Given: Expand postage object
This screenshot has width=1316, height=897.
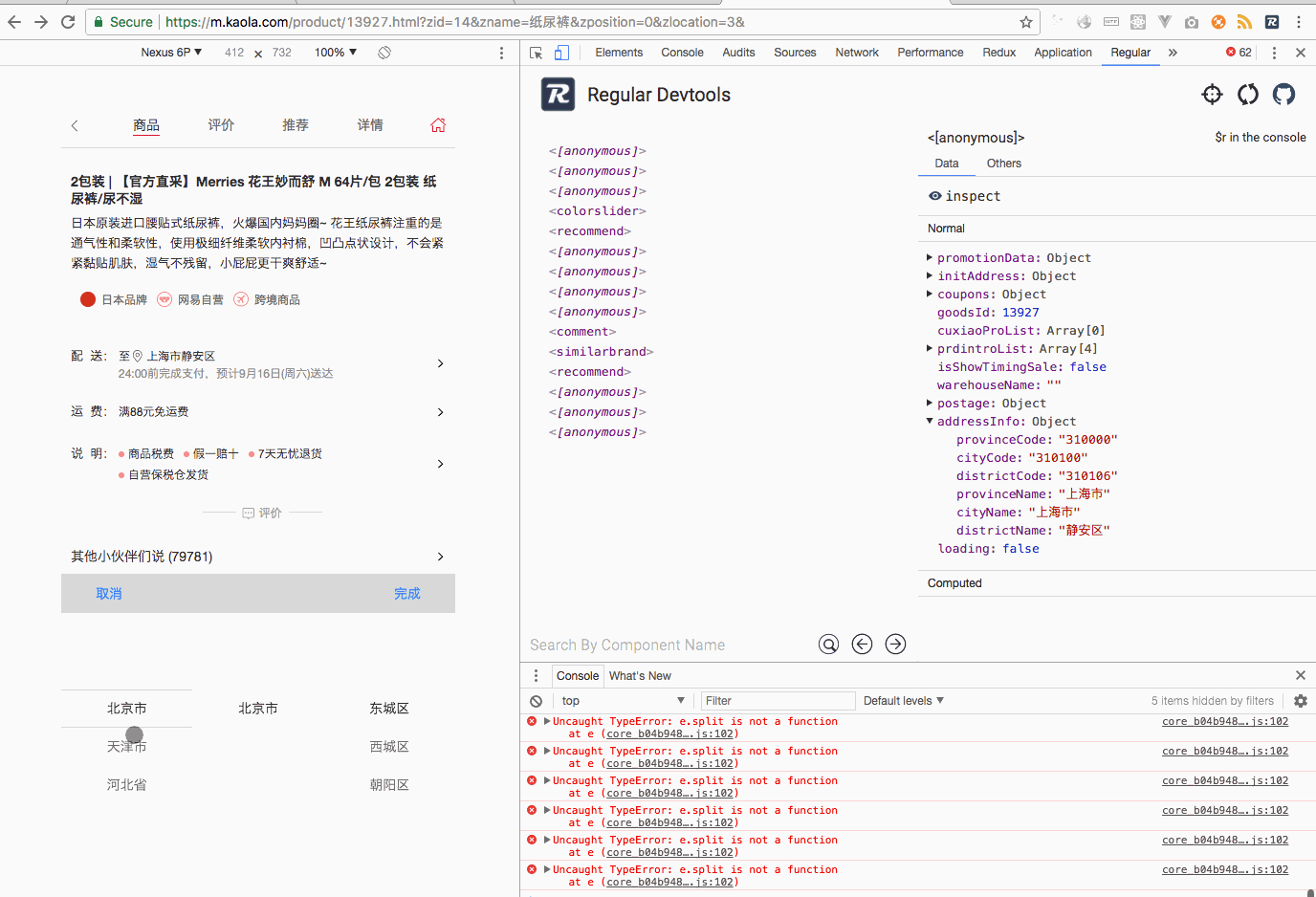Looking at the screenshot, I should (x=930, y=403).
